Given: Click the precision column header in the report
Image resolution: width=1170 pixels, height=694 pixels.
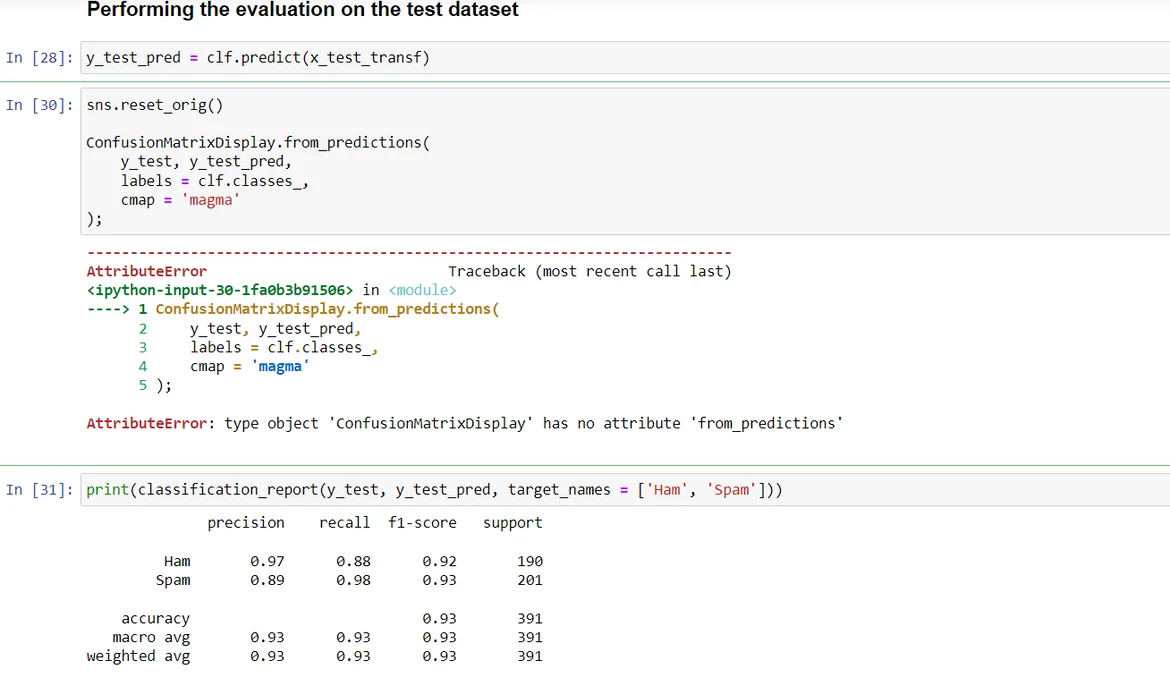Looking at the screenshot, I should coord(246,523).
